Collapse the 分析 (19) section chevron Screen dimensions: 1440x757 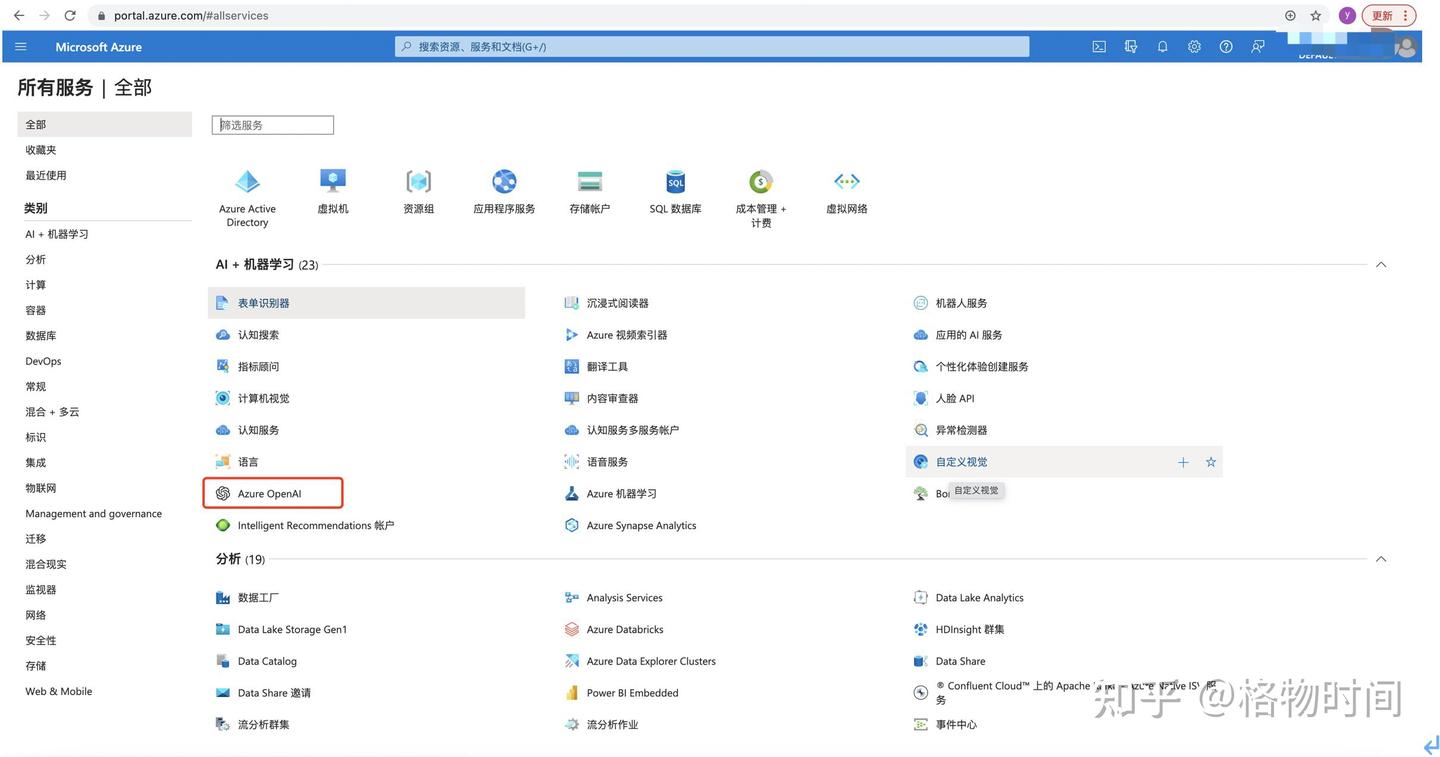pyautogui.click(x=1380, y=559)
